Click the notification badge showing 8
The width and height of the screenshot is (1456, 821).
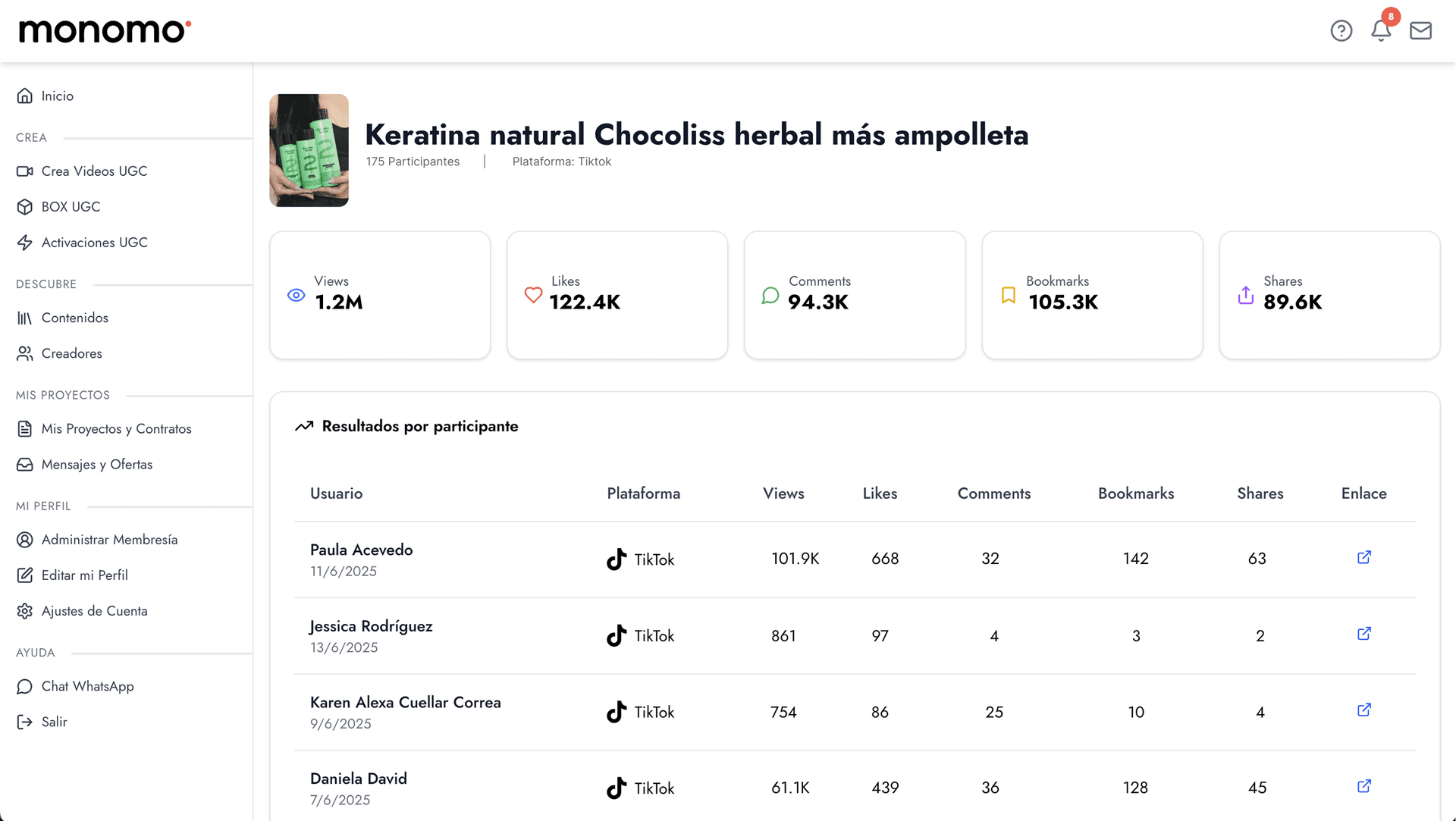pyautogui.click(x=1391, y=17)
